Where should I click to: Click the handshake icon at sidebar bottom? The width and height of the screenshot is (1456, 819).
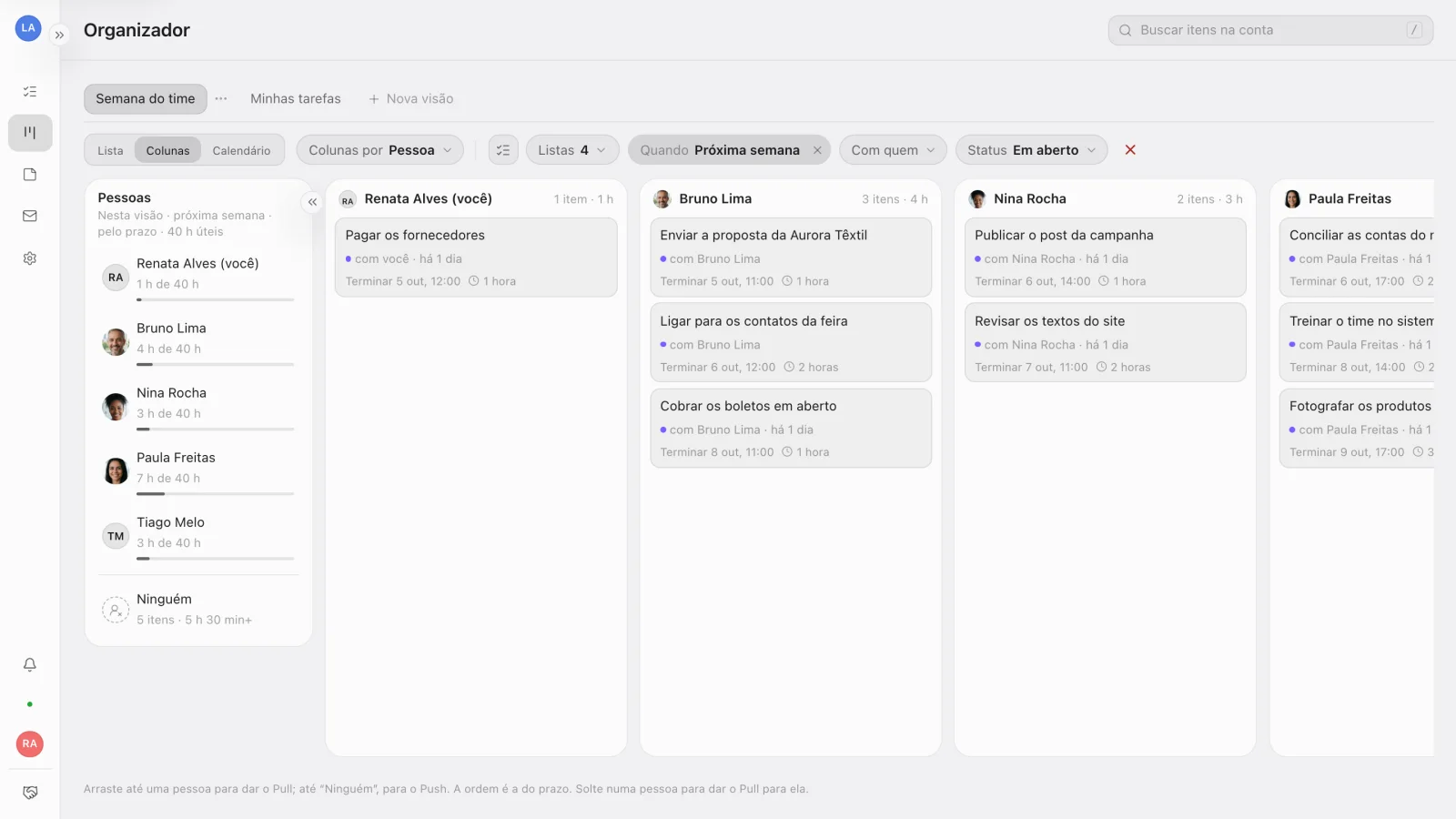tap(30, 793)
